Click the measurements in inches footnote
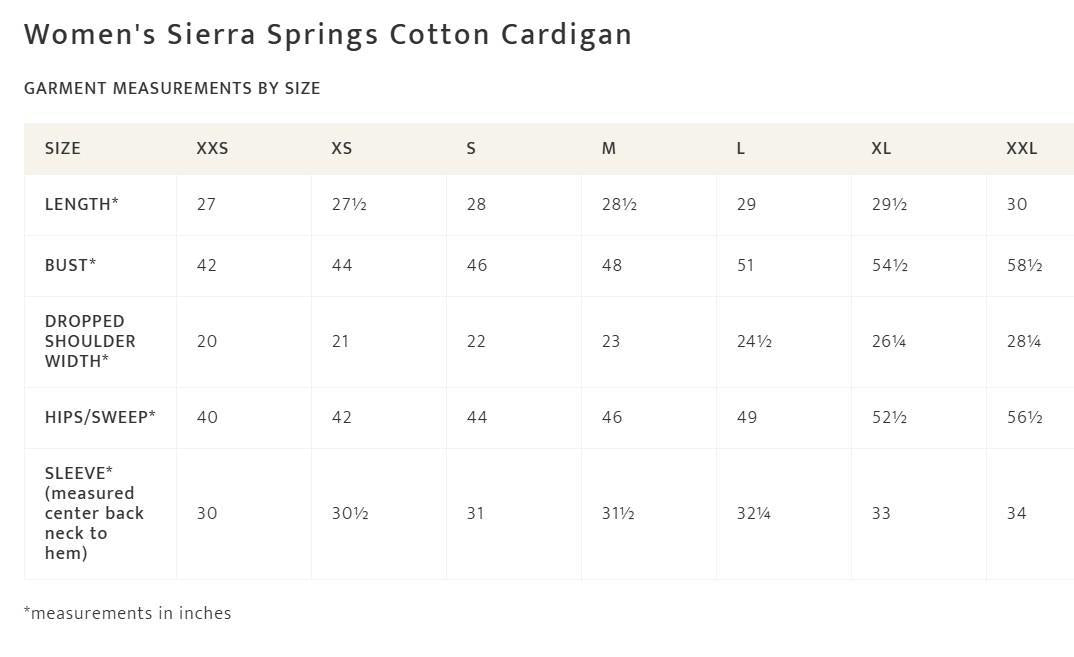 point(127,613)
